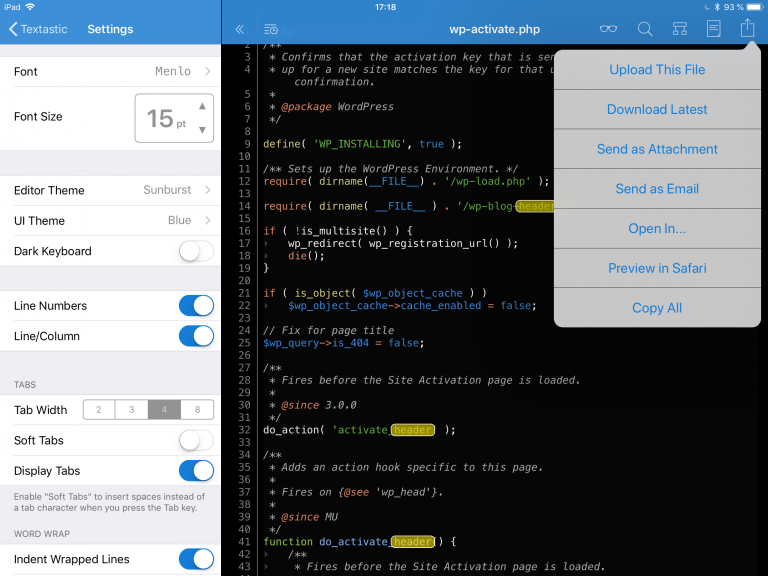This screenshot has width=768, height=576.
Task: Tap the Bluetooth status icon
Action: point(717,7)
